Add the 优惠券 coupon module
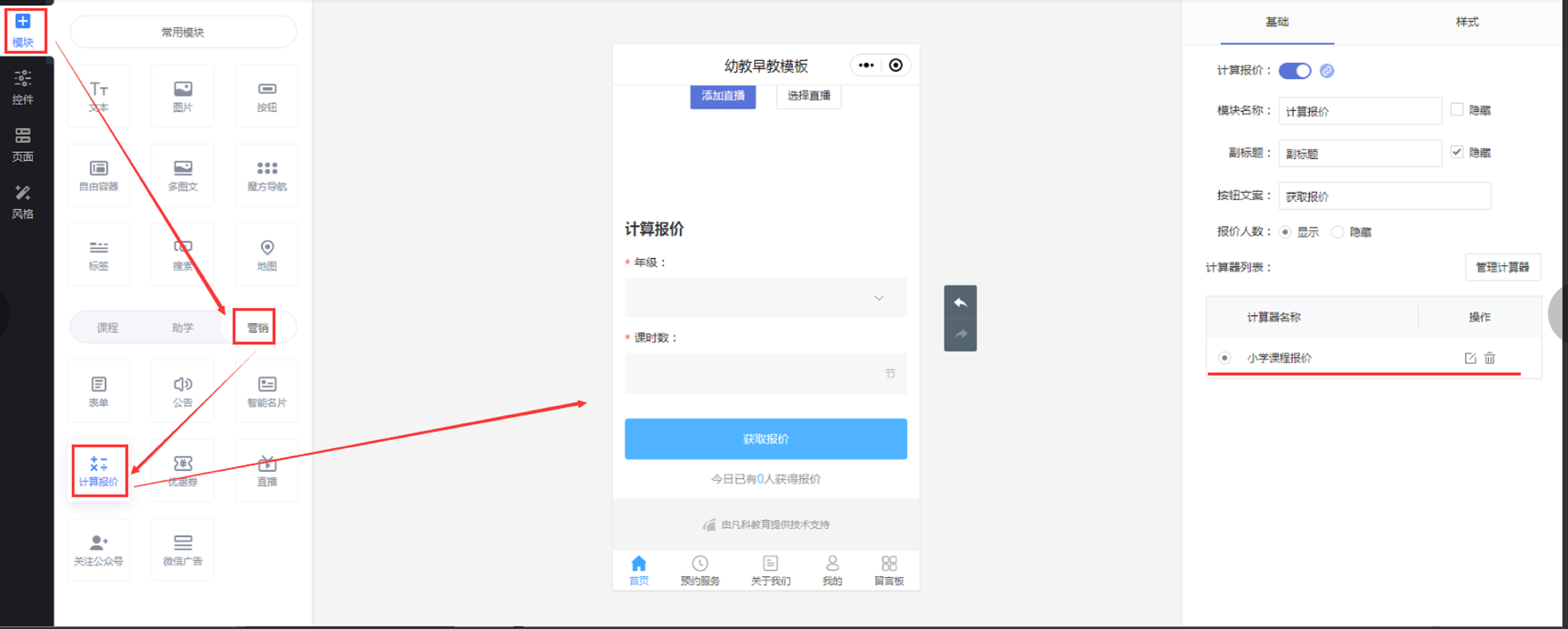Screen dimensions: 1568x629 (183, 470)
